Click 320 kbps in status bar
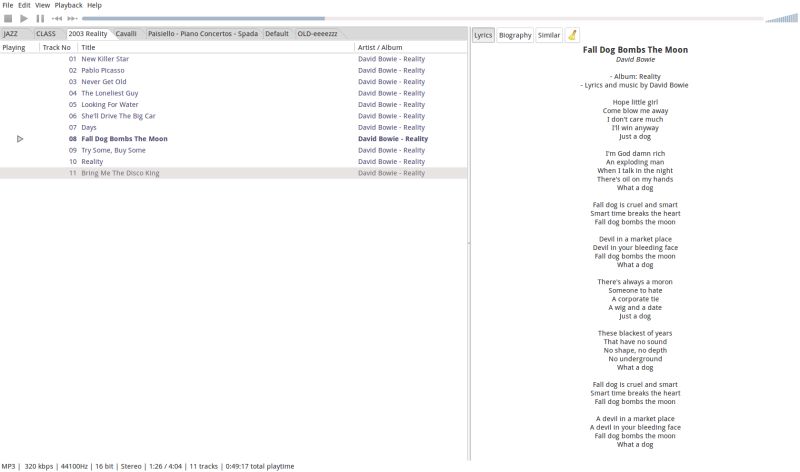Image resolution: width=800 pixels, height=472 pixels. click(x=39, y=466)
